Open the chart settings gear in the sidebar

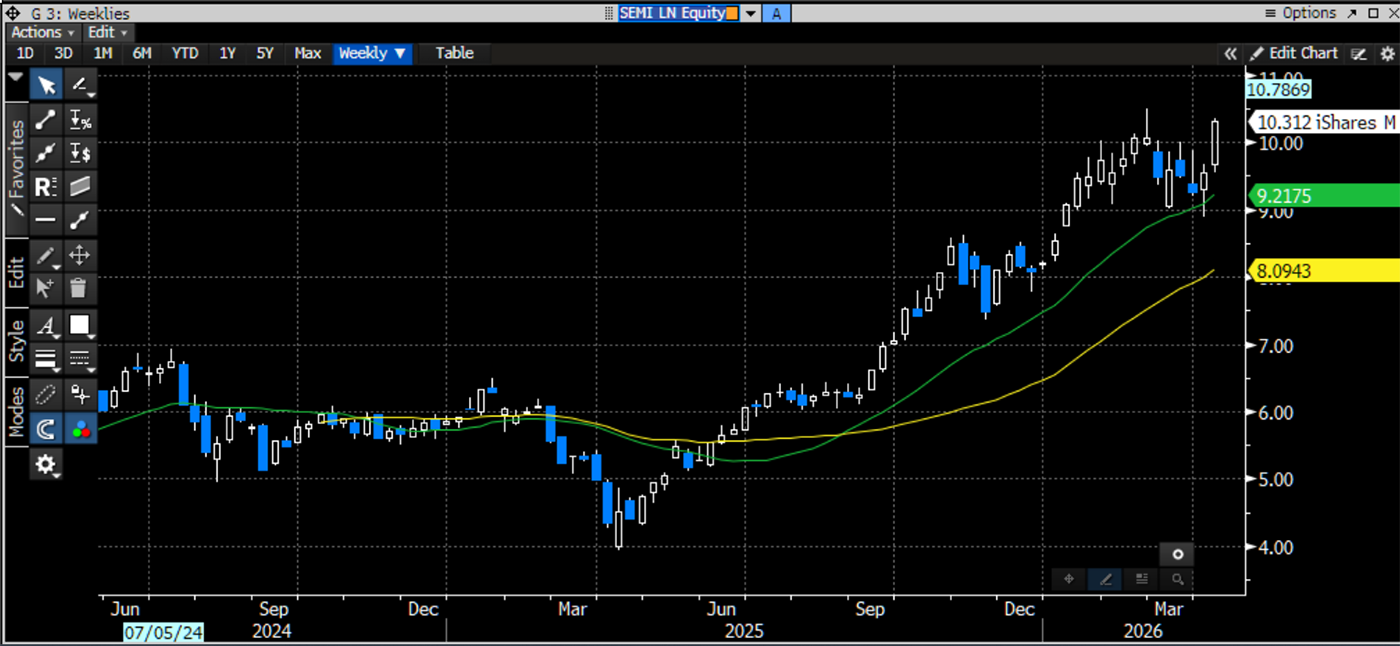coord(45,465)
